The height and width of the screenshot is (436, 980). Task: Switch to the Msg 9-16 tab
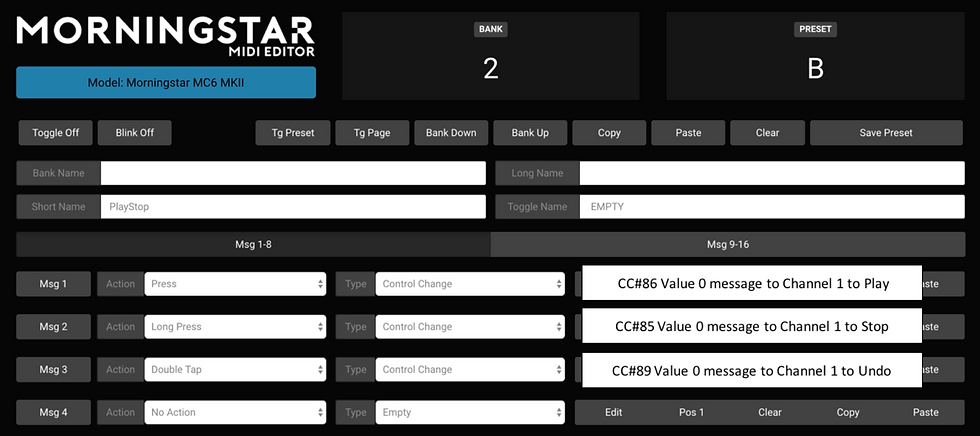(x=728, y=244)
